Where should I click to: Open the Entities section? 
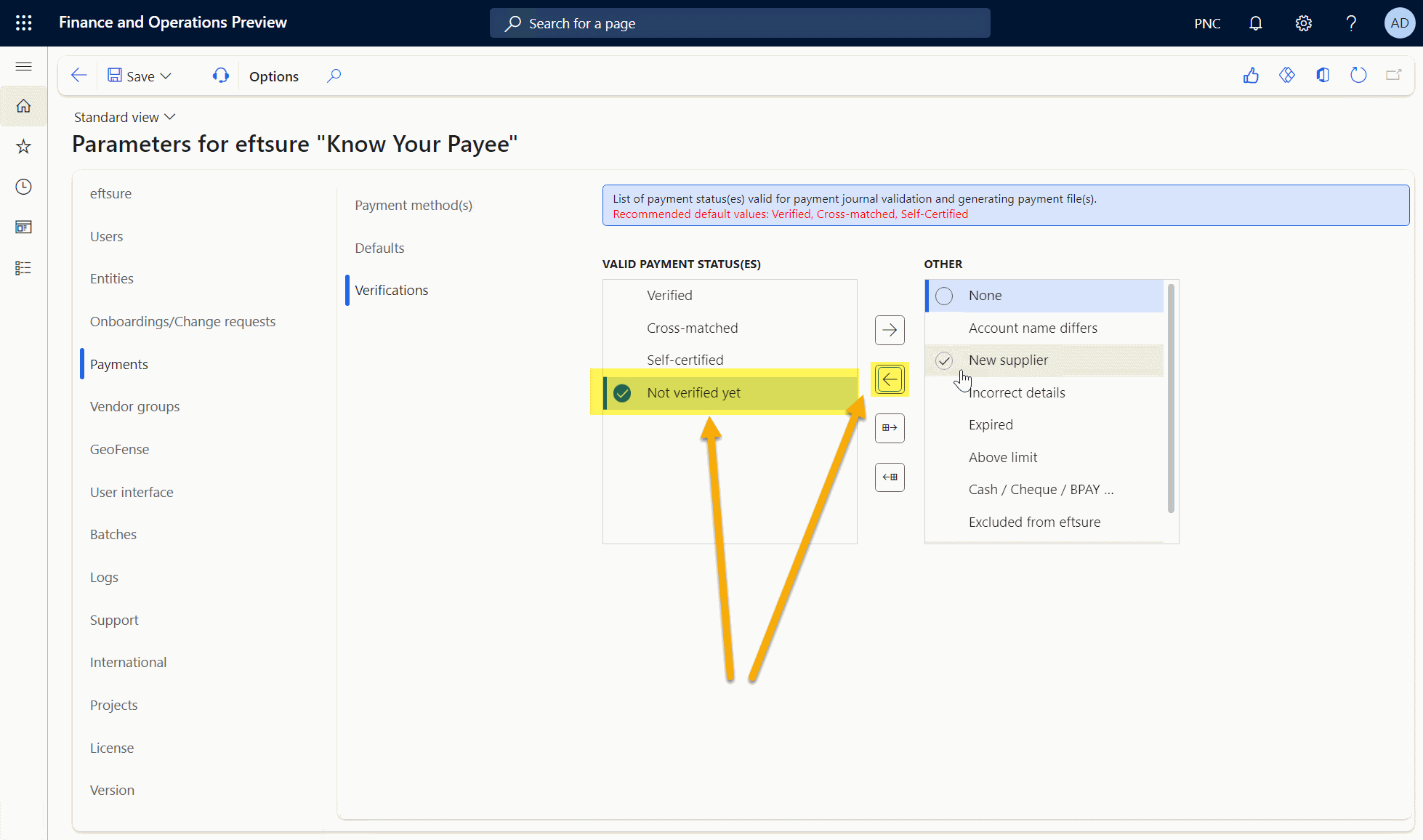pos(111,279)
